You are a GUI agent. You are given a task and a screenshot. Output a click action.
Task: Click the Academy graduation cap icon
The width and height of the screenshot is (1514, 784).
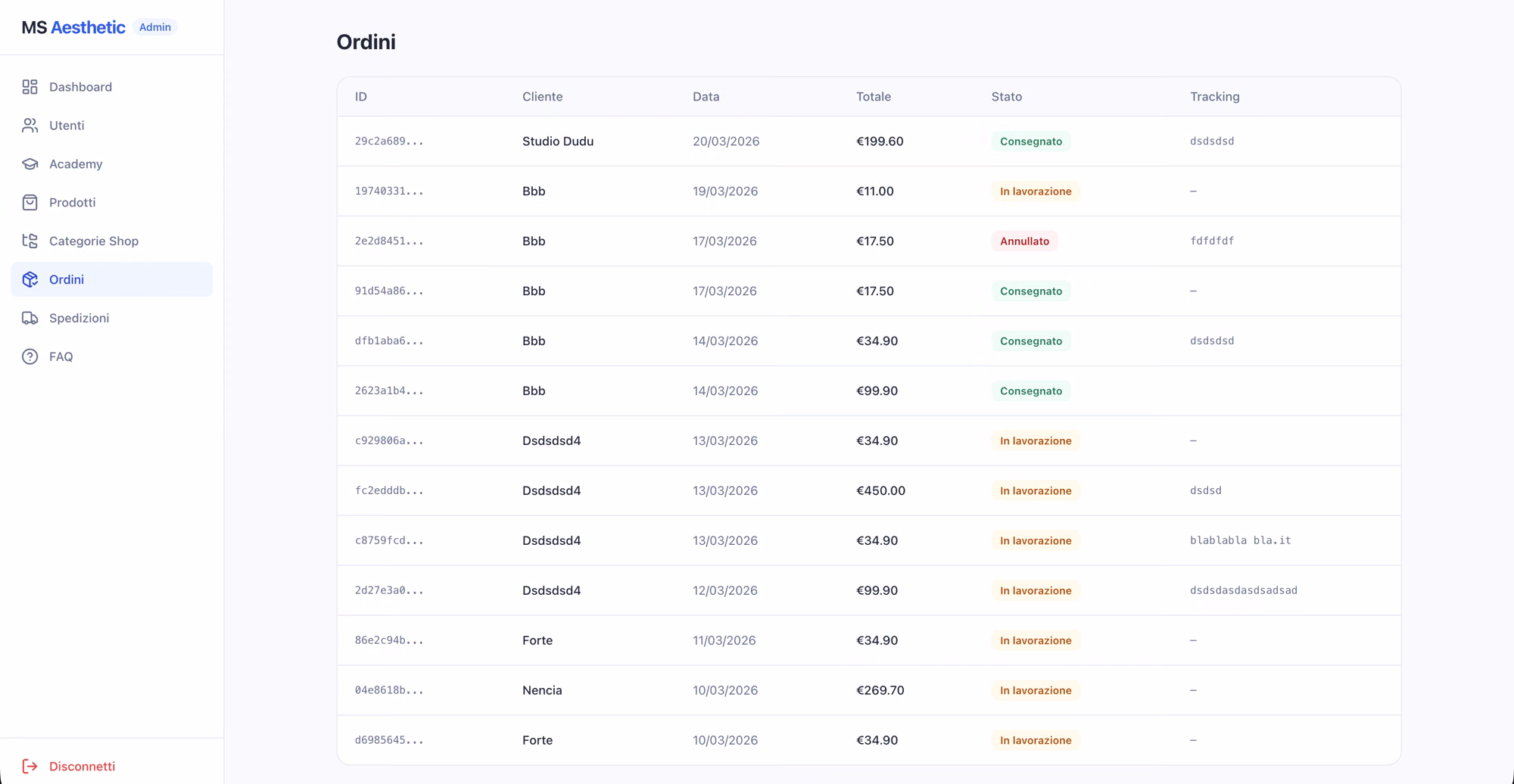click(x=30, y=164)
